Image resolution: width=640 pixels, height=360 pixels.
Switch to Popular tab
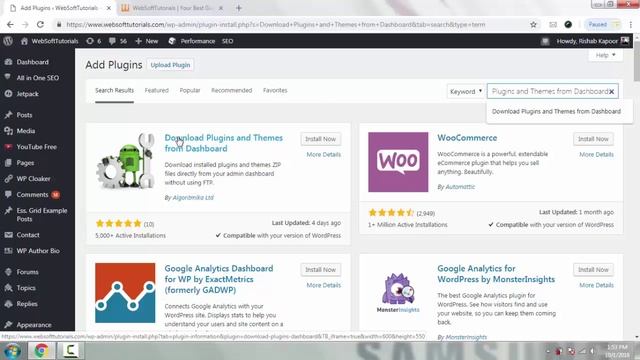click(190, 90)
